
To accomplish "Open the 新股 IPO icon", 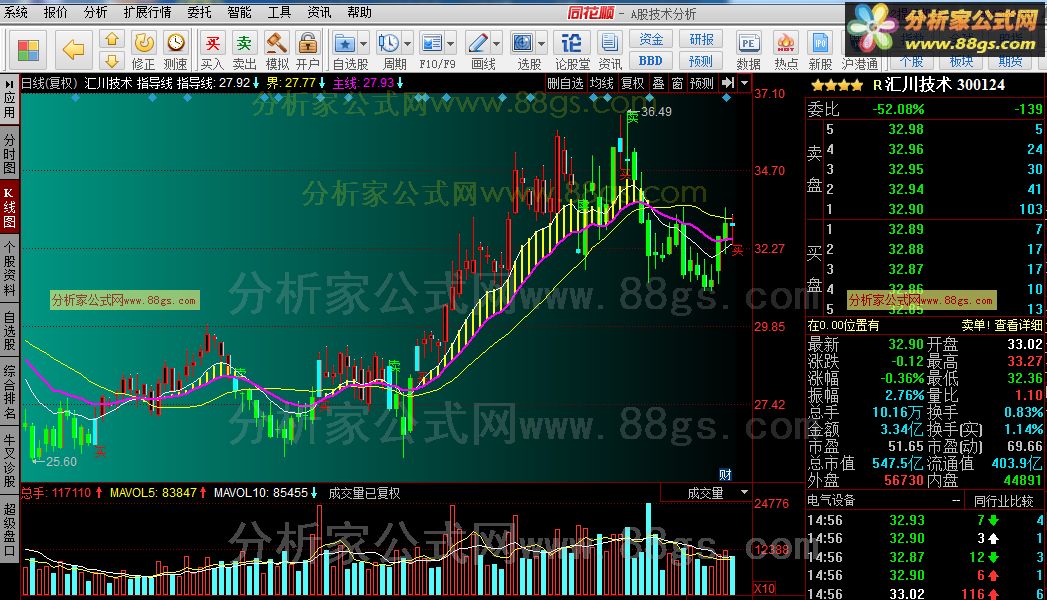I will 820,51.
